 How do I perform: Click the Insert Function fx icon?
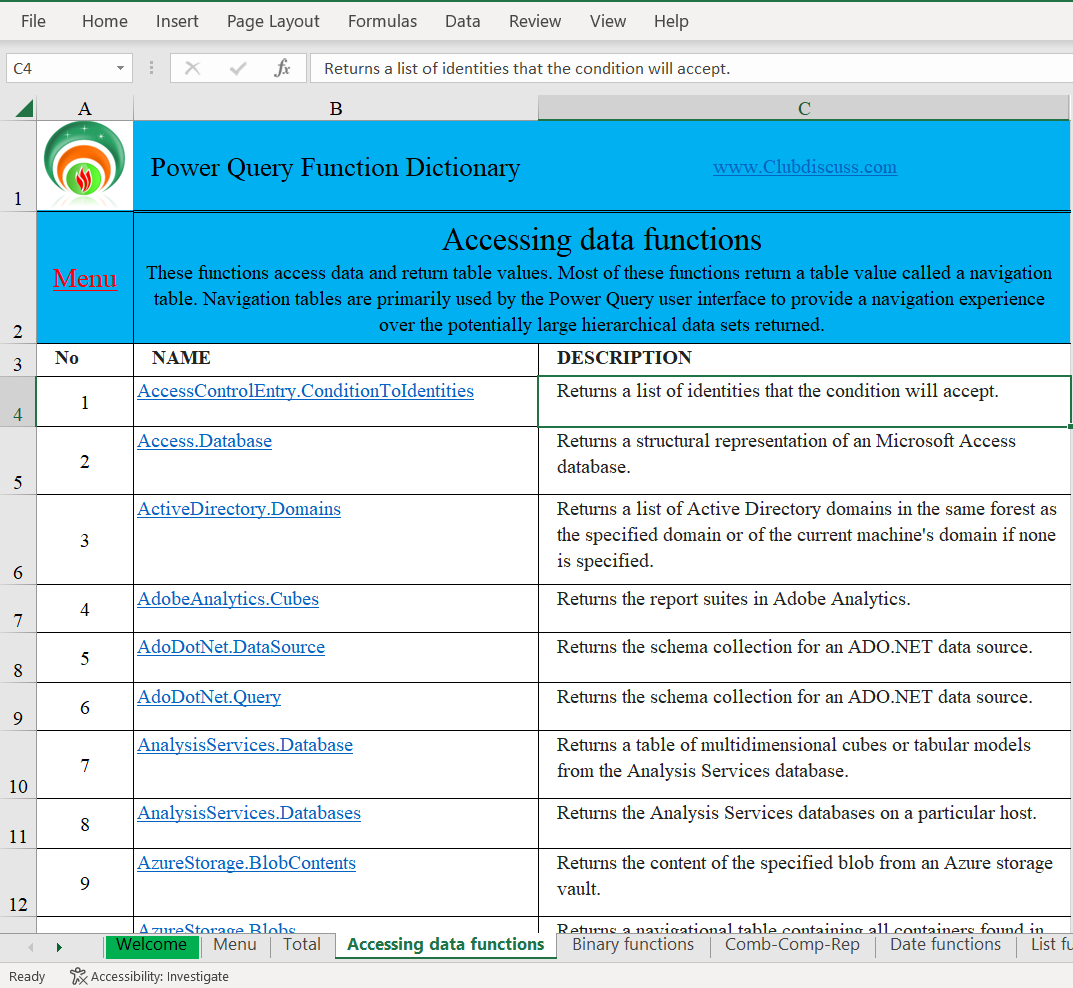pyautogui.click(x=282, y=68)
